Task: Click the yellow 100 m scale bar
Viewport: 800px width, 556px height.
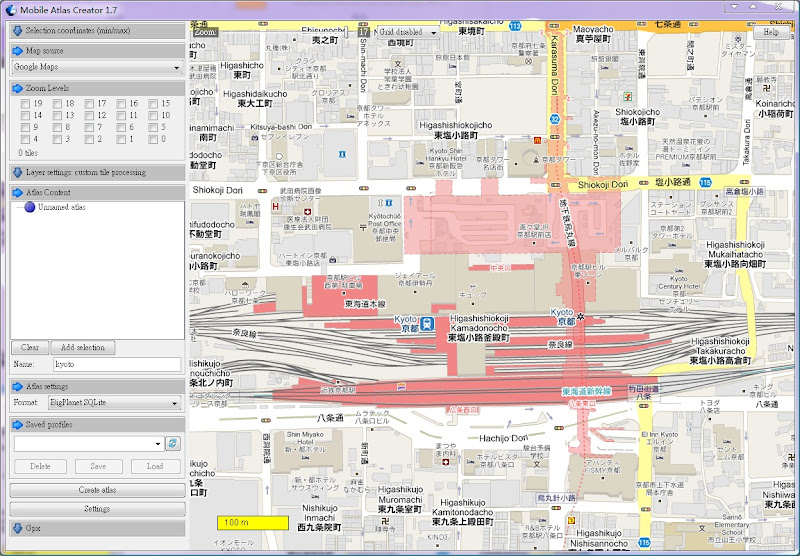Action: click(x=253, y=523)
